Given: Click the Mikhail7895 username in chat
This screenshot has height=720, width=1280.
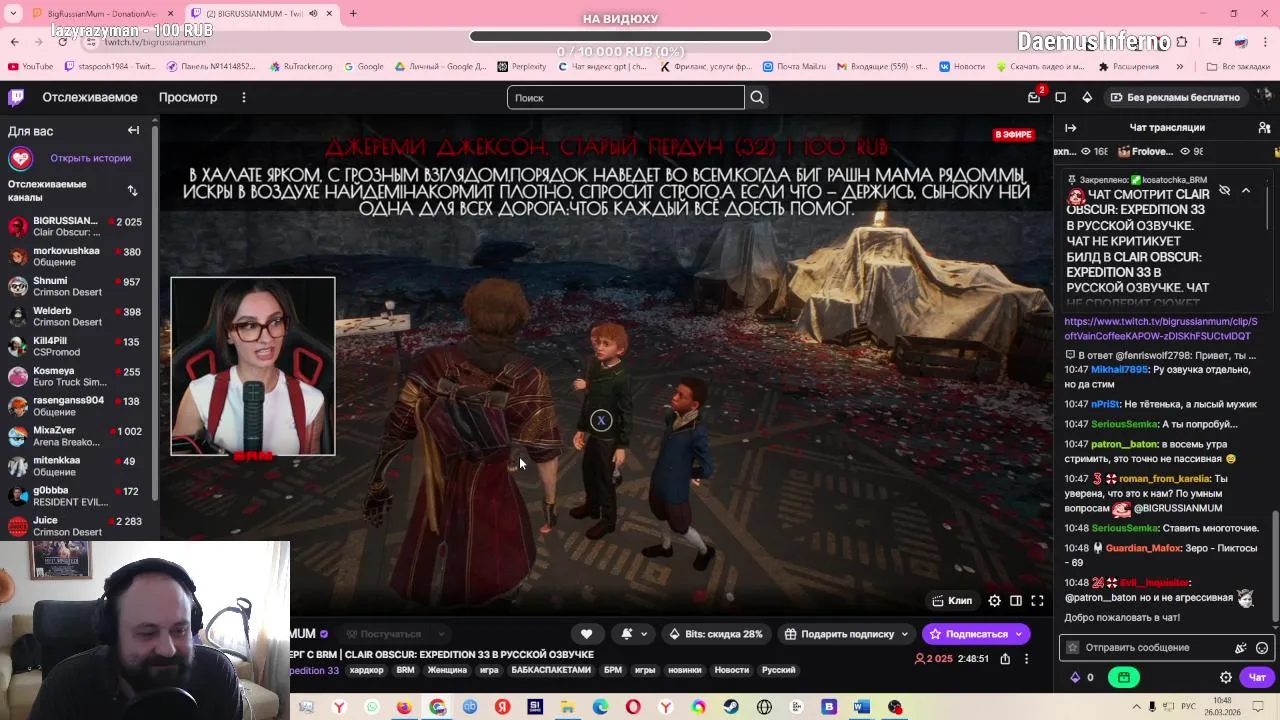Looking at the screenshot, I should 1119,369.
